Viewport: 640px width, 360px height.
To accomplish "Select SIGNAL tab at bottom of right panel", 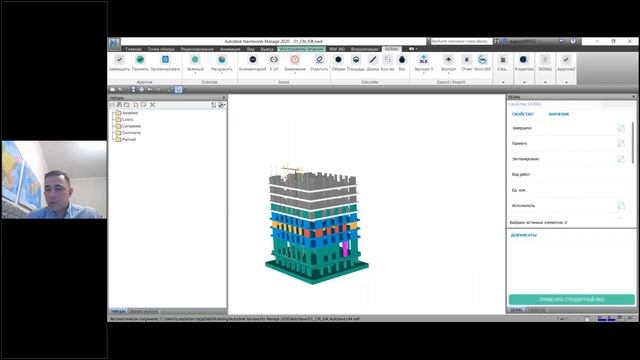I will tap(516, 310).
